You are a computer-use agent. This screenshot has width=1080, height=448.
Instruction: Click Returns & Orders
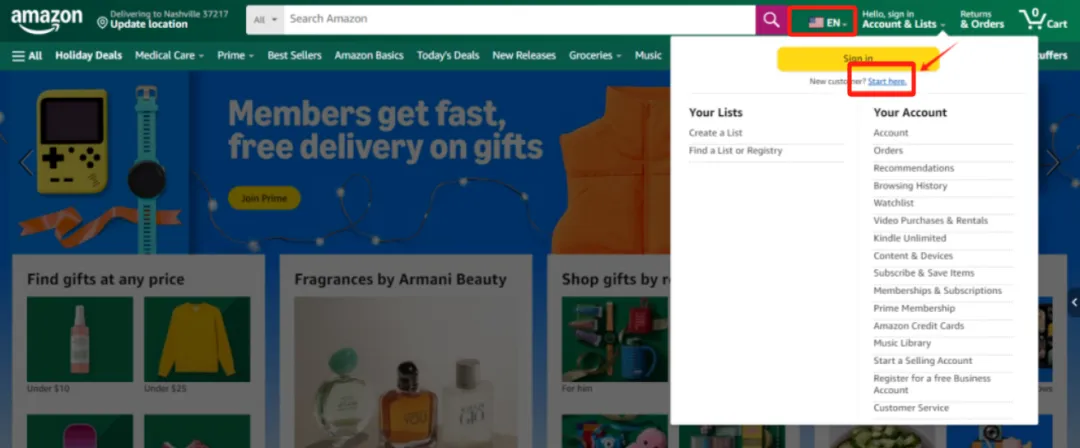pyautogui.click(x=982, y=19)
